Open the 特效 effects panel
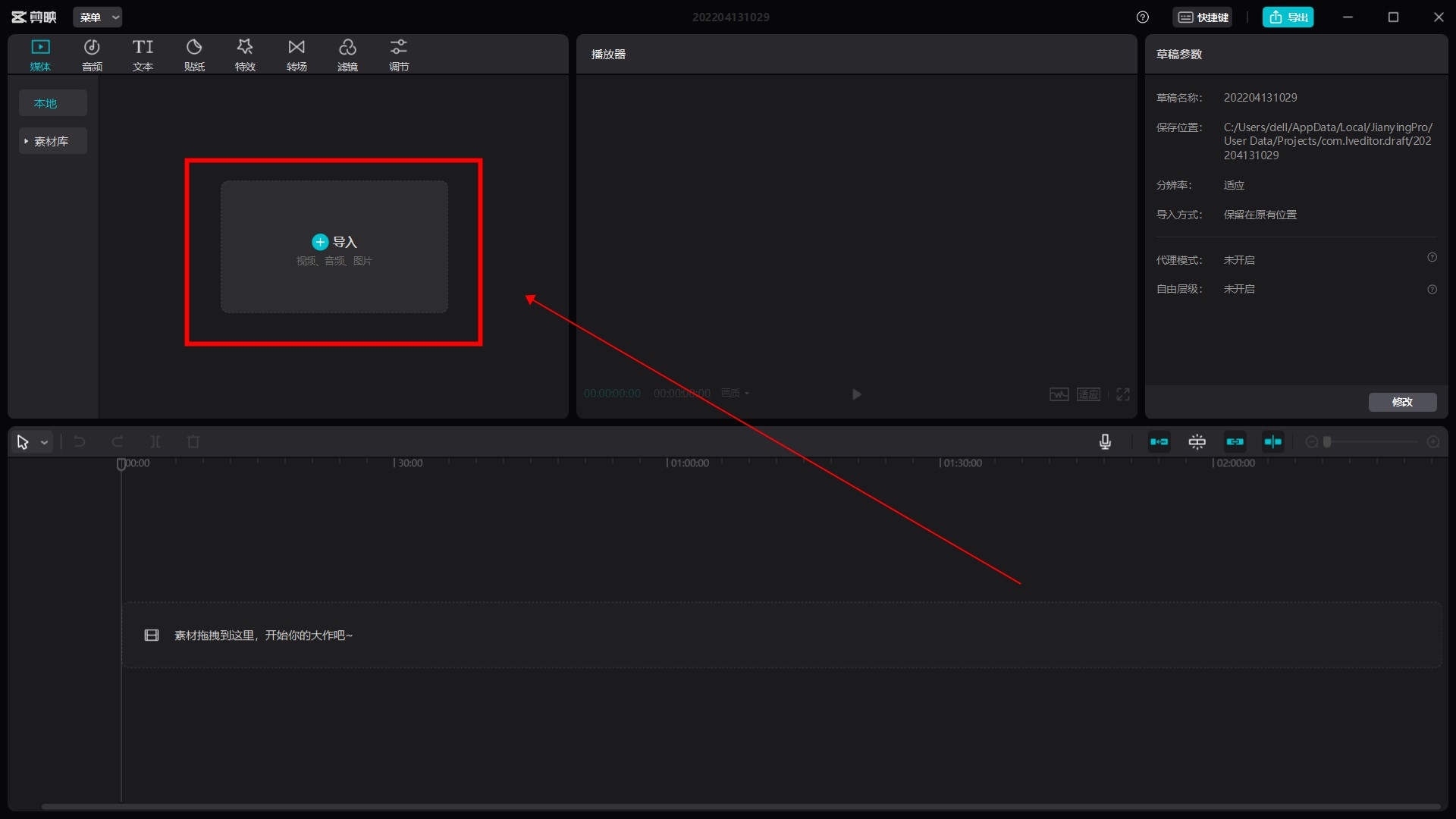The width and height of the screenshot is (1456, 819). (245, 55)
